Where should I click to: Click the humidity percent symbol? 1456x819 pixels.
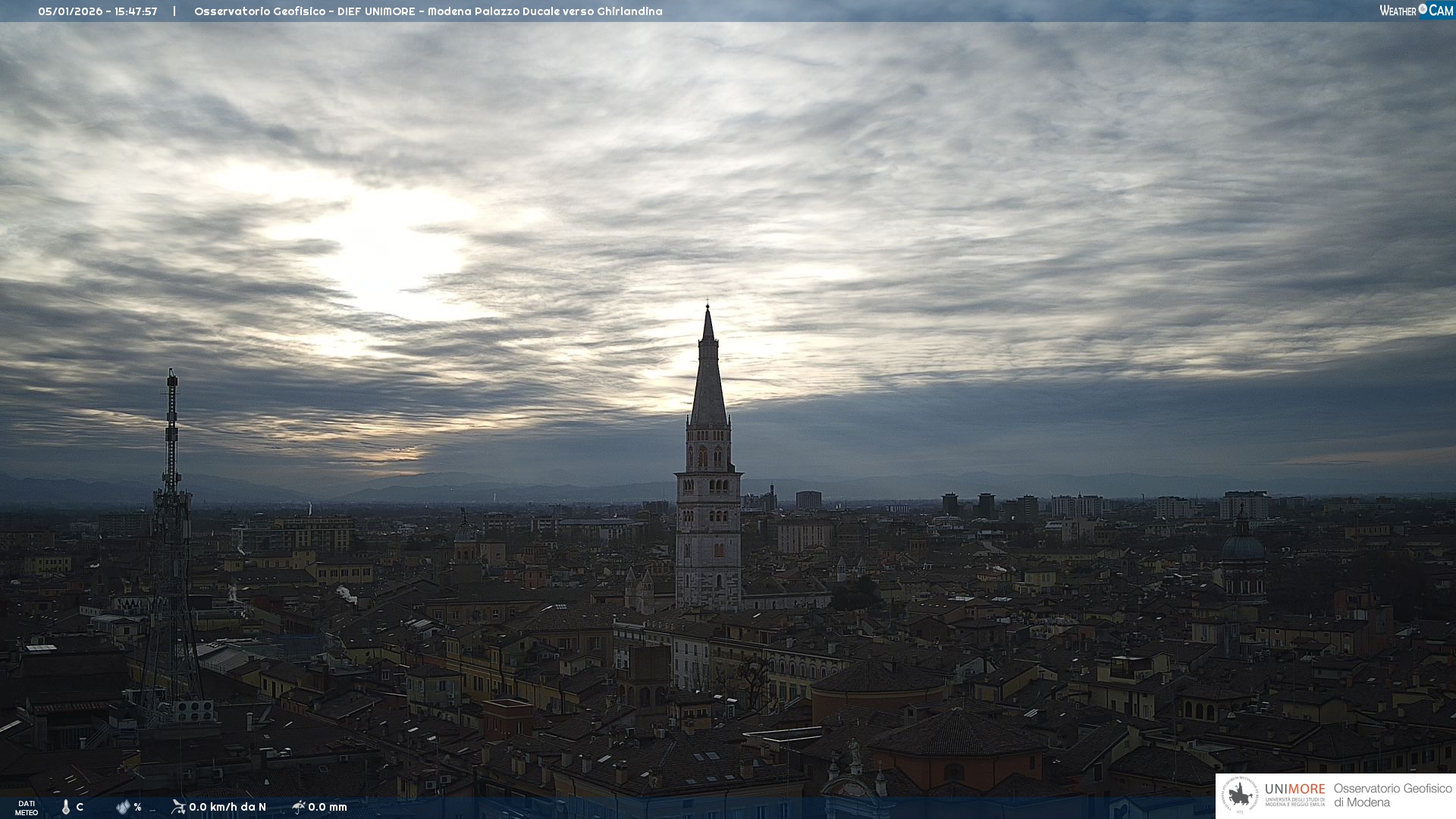[x=137, y=807]
